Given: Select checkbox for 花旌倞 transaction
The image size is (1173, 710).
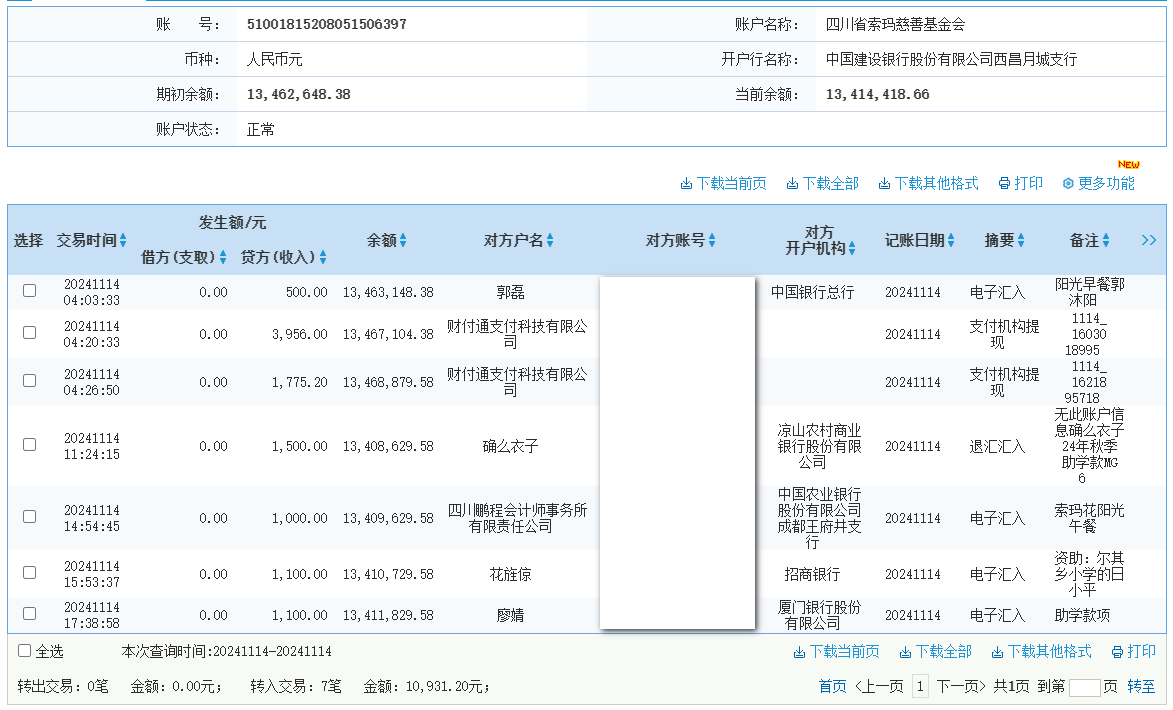Looking at the screenshot, I should [29, 572].
